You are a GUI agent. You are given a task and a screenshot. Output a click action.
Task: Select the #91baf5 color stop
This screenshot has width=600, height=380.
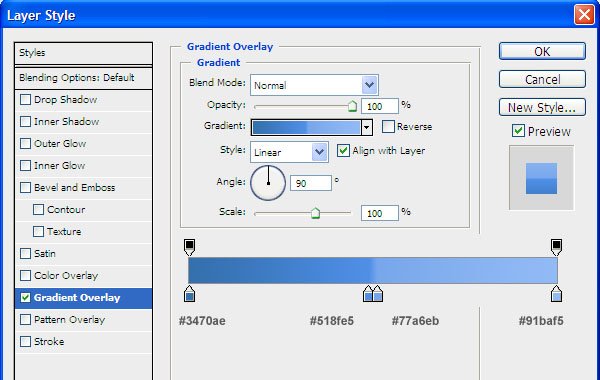pos(556,294)
